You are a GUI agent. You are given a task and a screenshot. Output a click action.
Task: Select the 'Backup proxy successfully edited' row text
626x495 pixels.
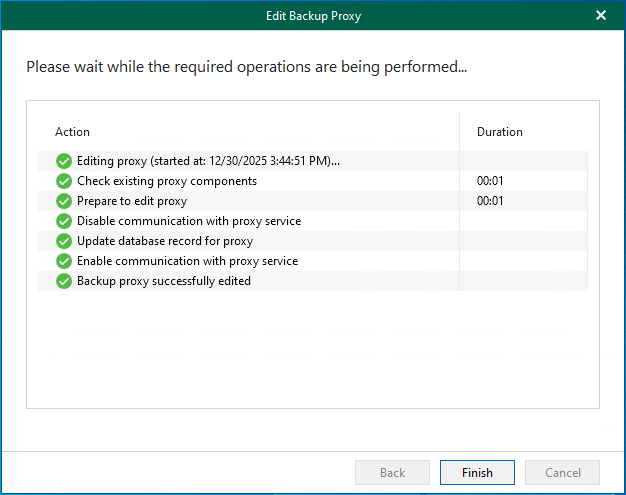(x=164, y=281)
